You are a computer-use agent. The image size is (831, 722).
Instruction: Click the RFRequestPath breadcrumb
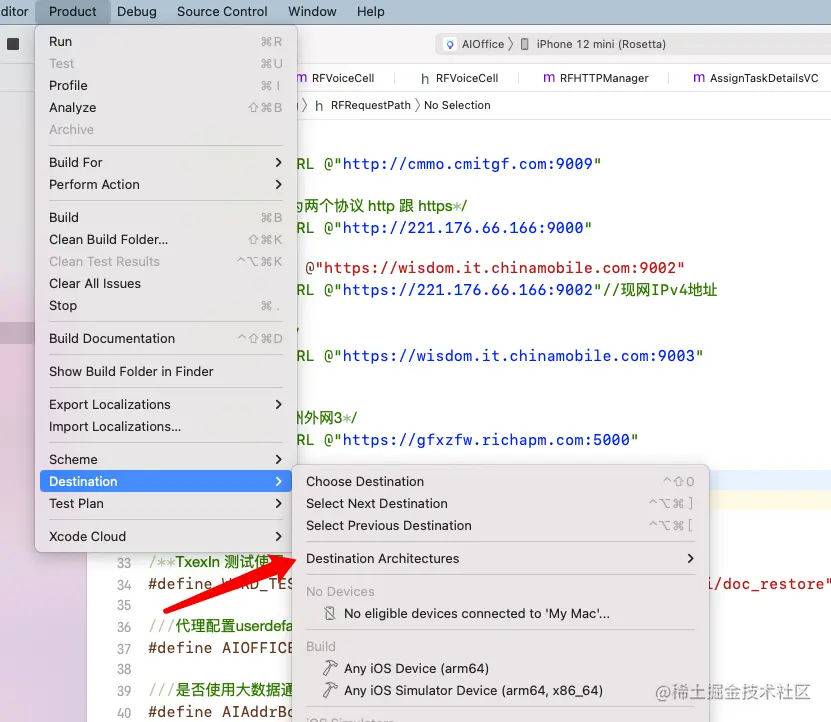coord(370,105)
